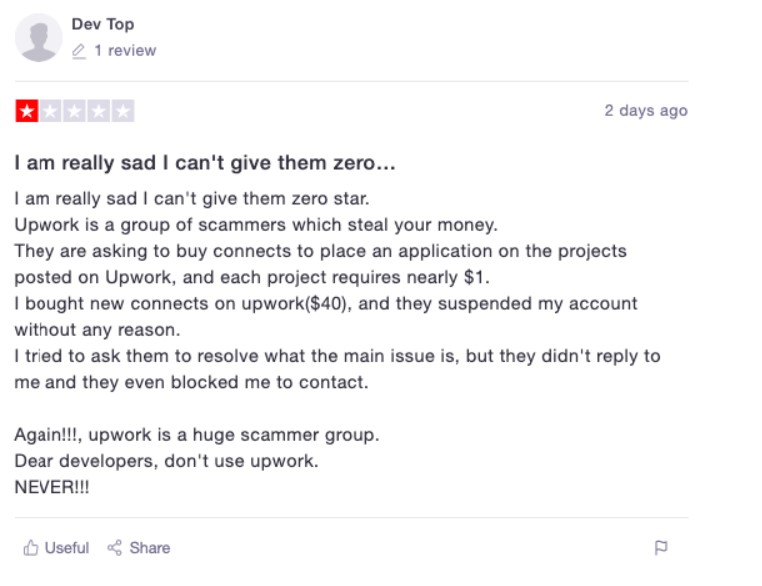Image resolution: width=762 pixels, height=586 pixels.
Task: Open the Dev Top reviewer profile name
Action: (x=103, y=24)
